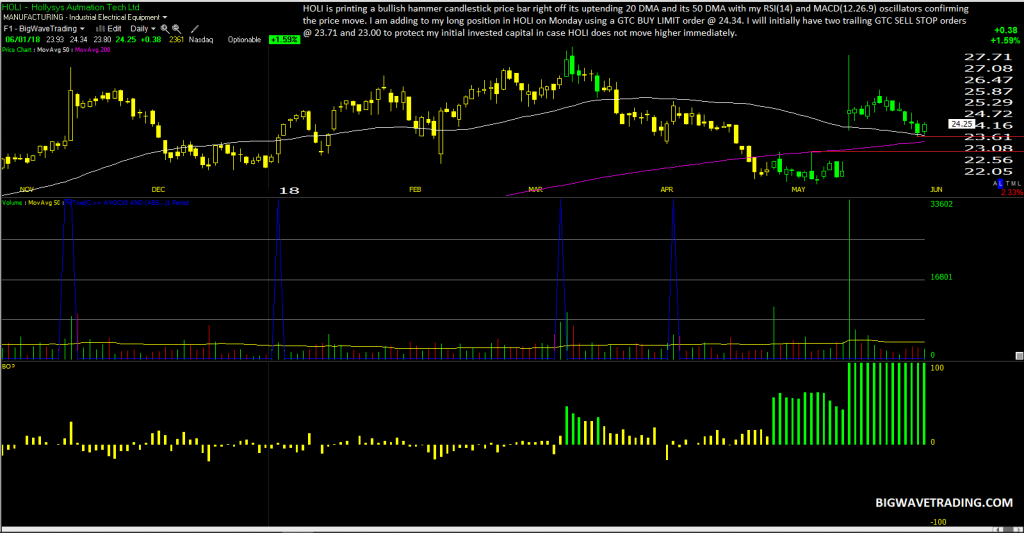Image resolution: width=1024 pixels, height=533 pixels.
Task: Click the date 06/01/18 in data row
Action: (23, 40)
